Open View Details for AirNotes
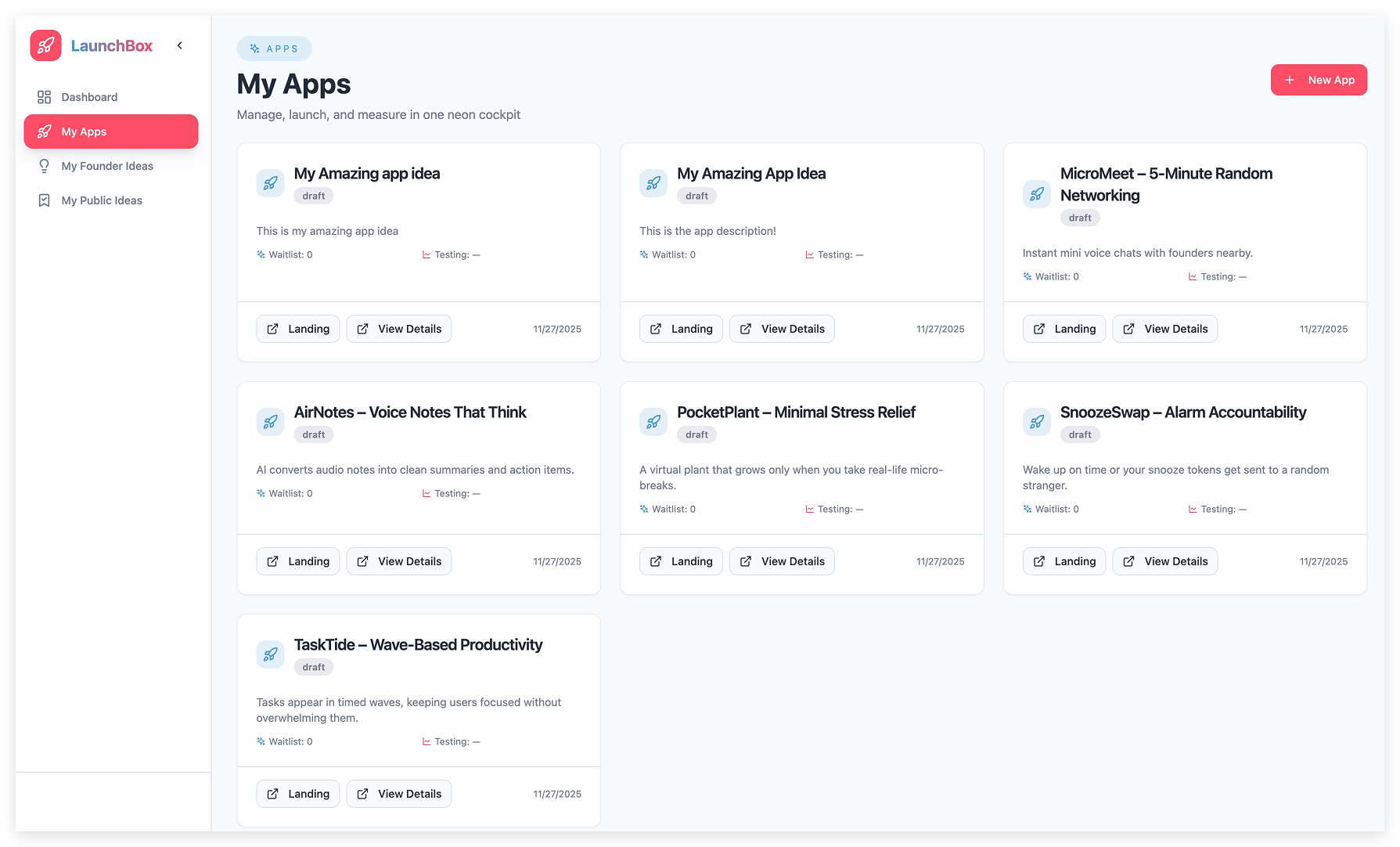Viewport: 1400px width, 847px height. pyautogui.click(x=399, y=560)
